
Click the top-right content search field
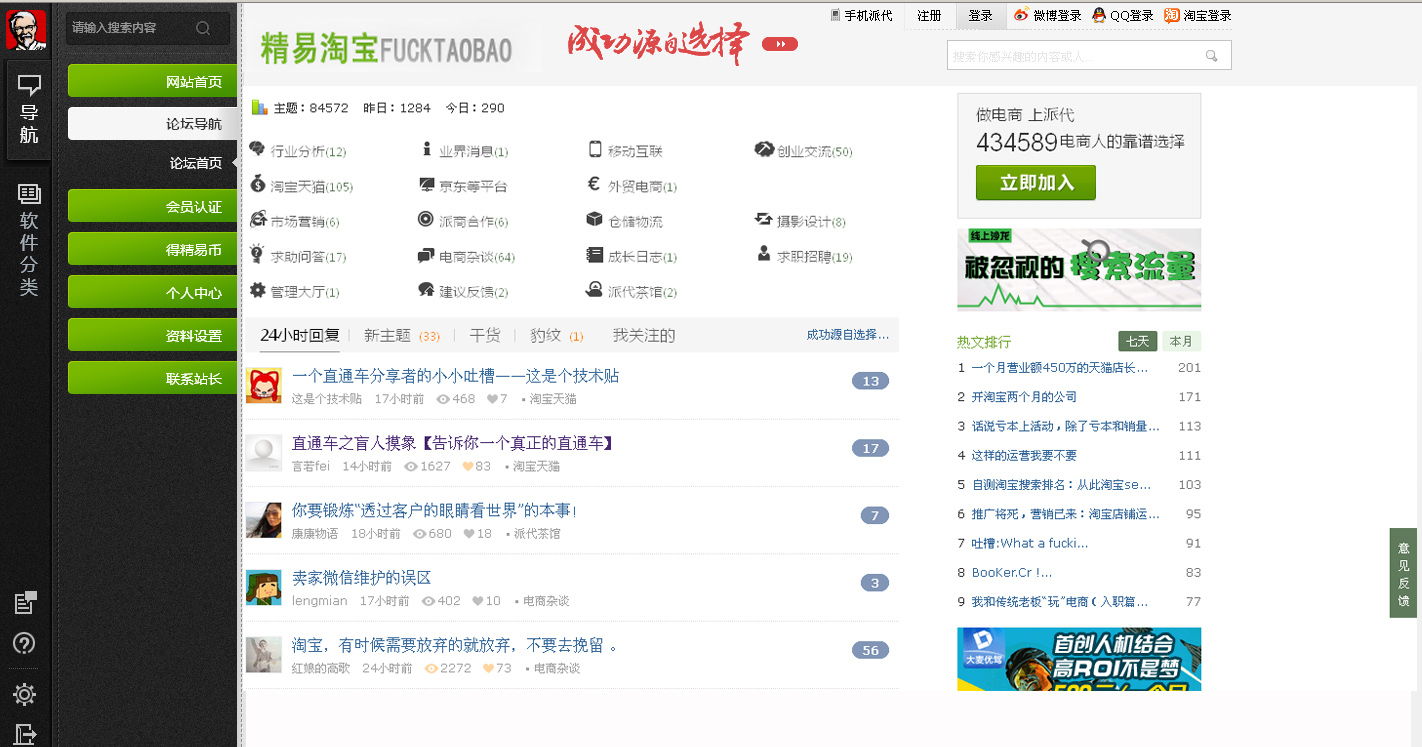(x=1089, y=55)
